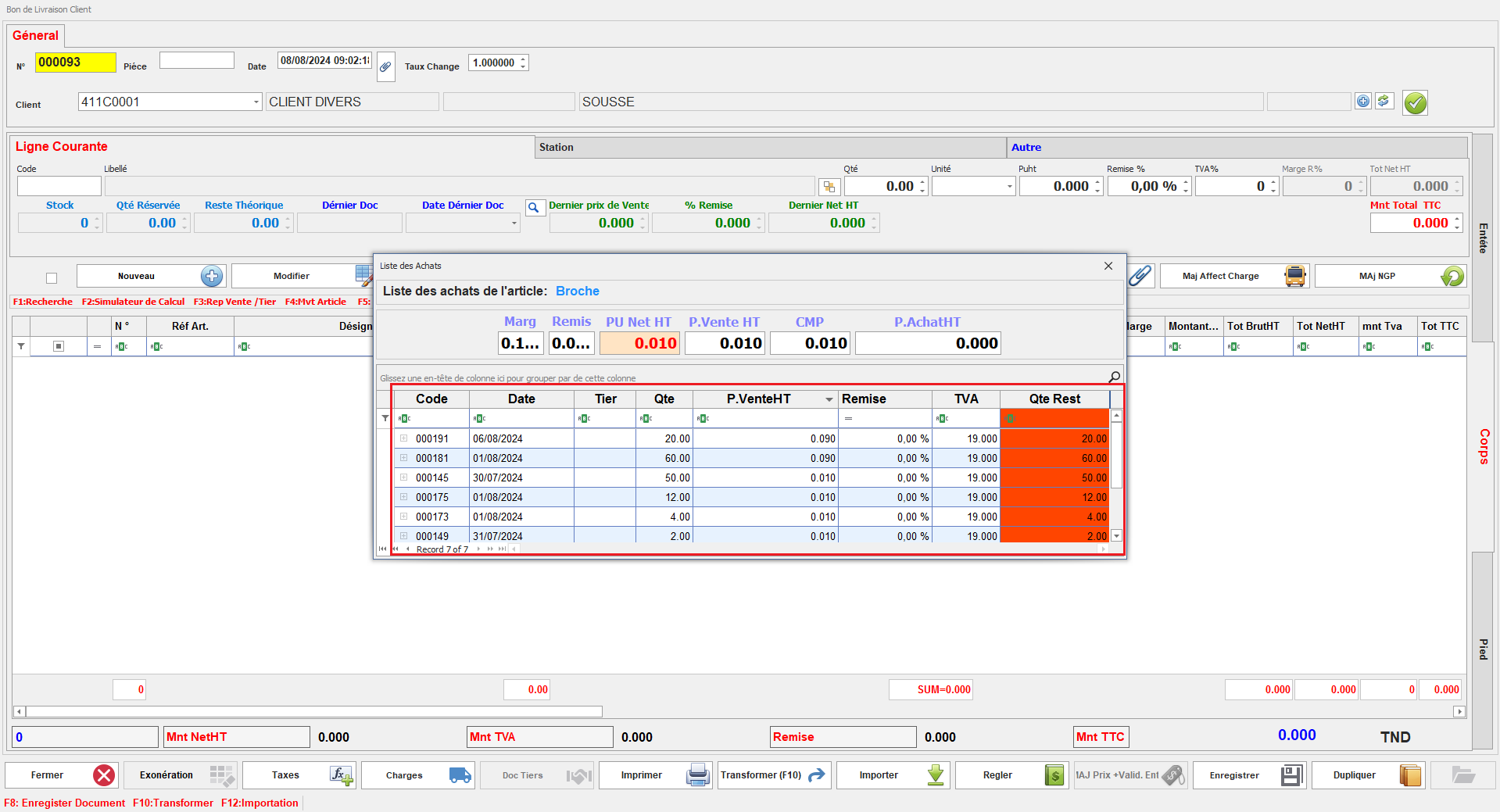Click the floppy disk icon on Enregistrer
The height and width of the screenshot is (812, 1500).
(1292, 775)
